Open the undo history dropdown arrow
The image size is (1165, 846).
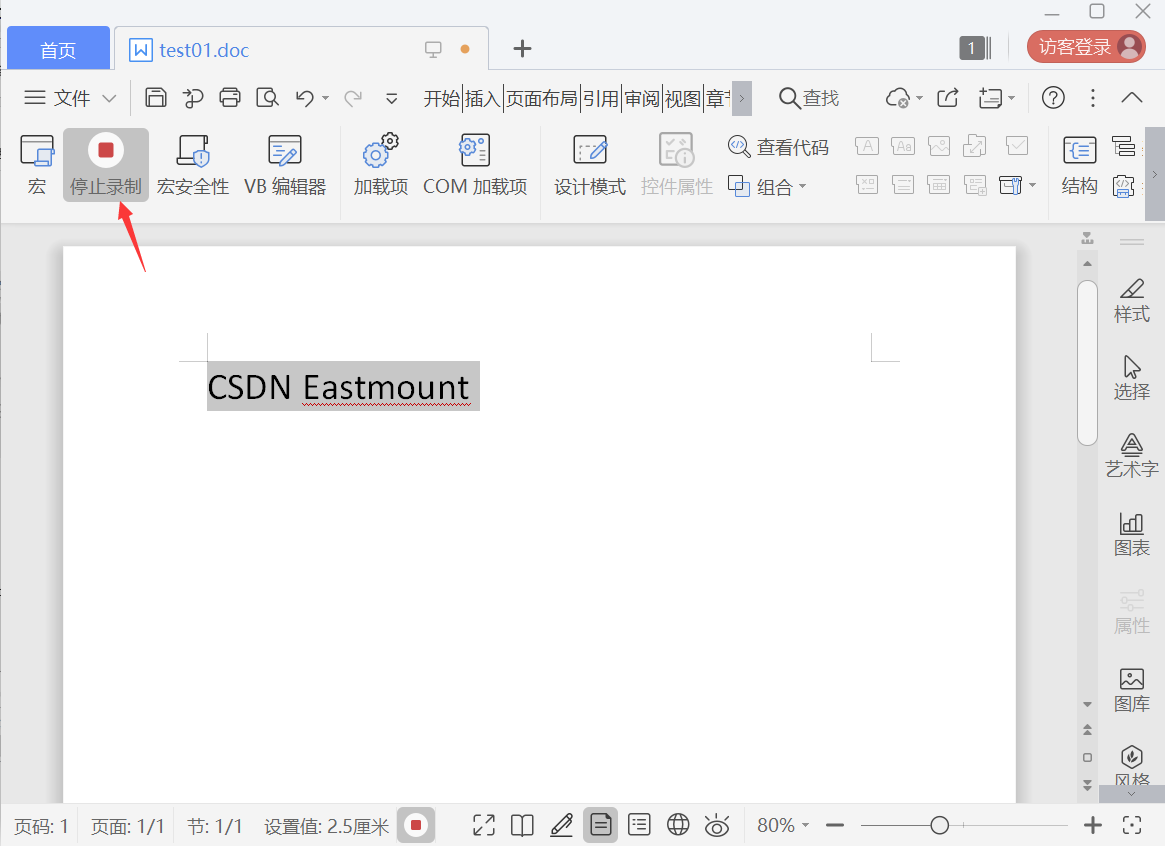(325, 98)
